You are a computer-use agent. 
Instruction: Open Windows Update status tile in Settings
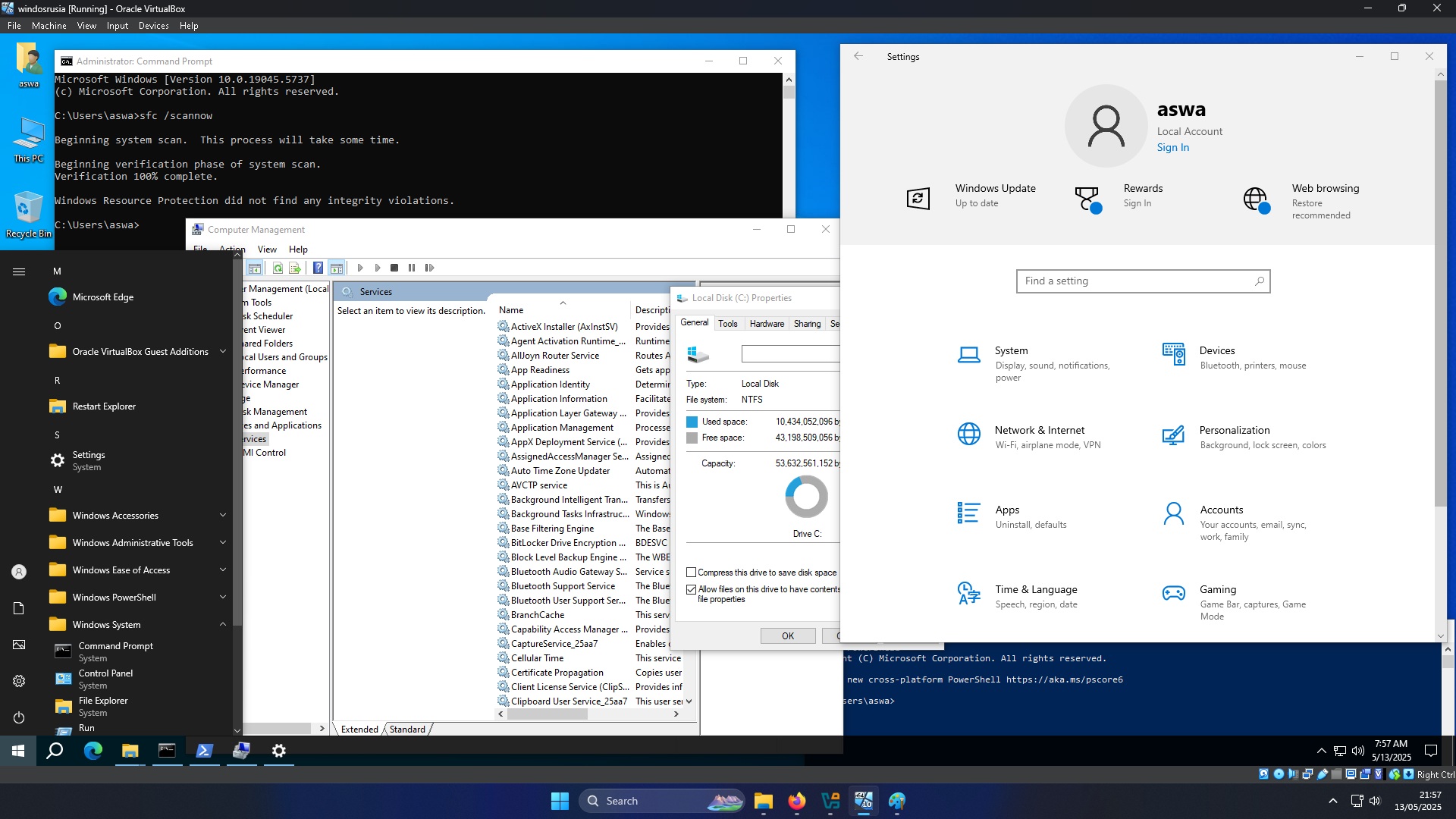tap(973, 196)
